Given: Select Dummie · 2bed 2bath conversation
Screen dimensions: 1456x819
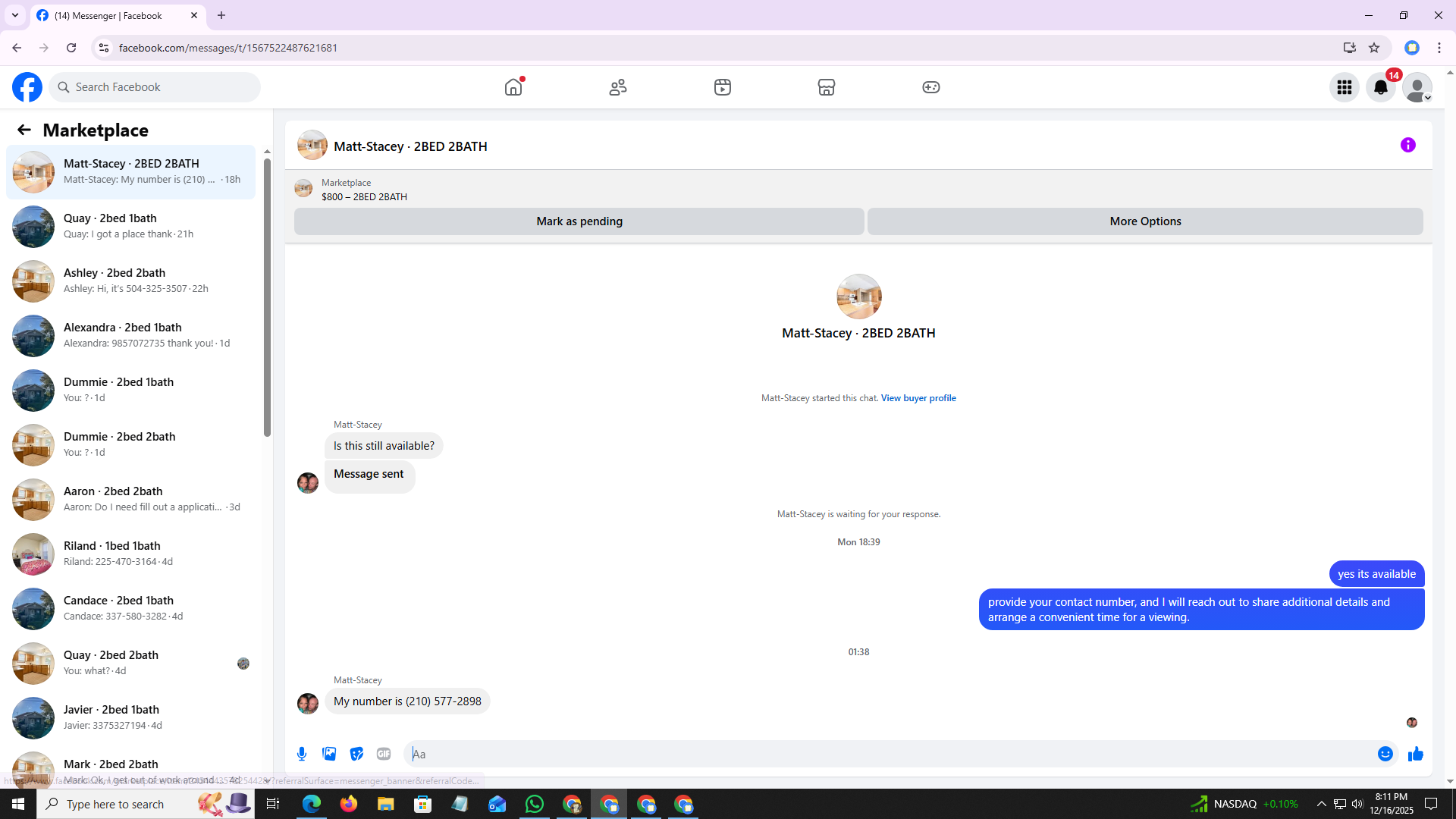Looking at the screenshot, I should click(130, 445).
